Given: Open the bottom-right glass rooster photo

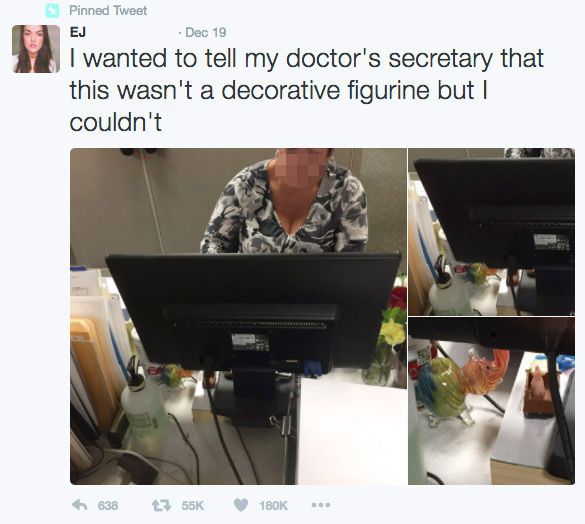Looking at the screenshot, I should click(x=491, y=401).
